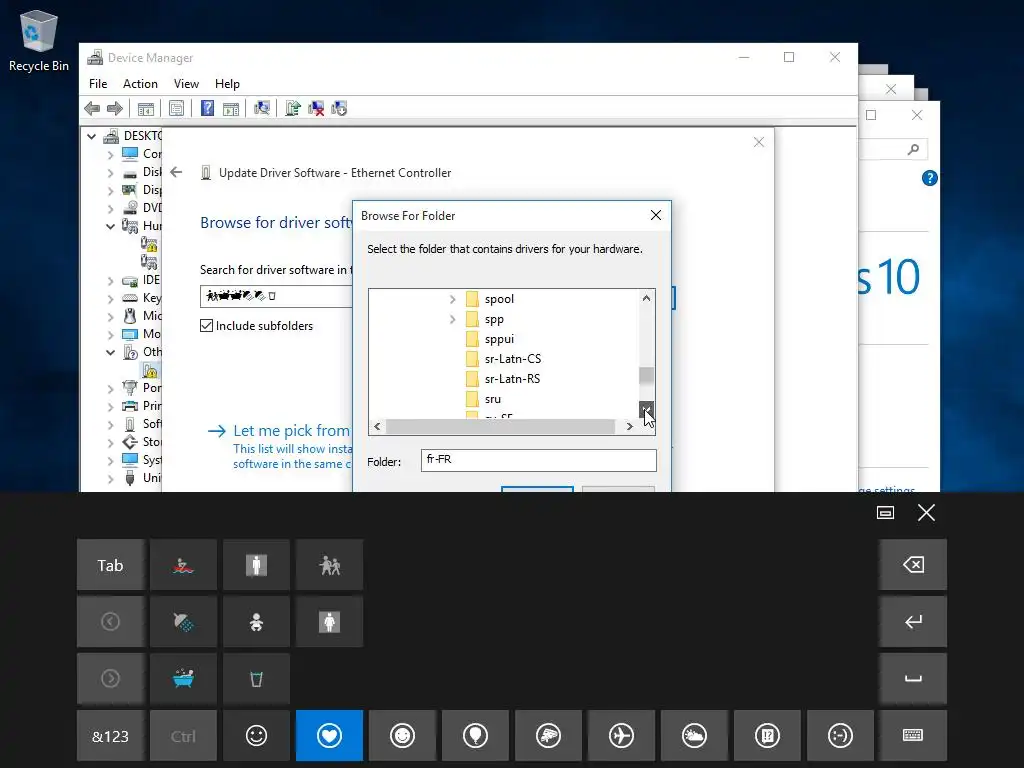This screenshot has width=1024, height=768.
Task: Expand the Keyboards 'Key' tree node
Action: point(110,298)
